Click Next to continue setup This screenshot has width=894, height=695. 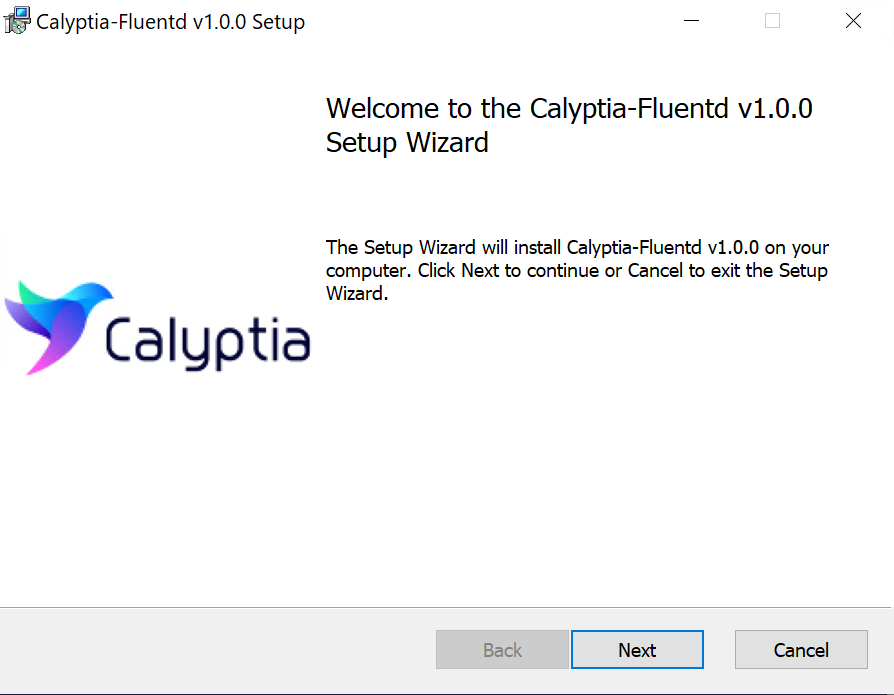pos(637,649)
